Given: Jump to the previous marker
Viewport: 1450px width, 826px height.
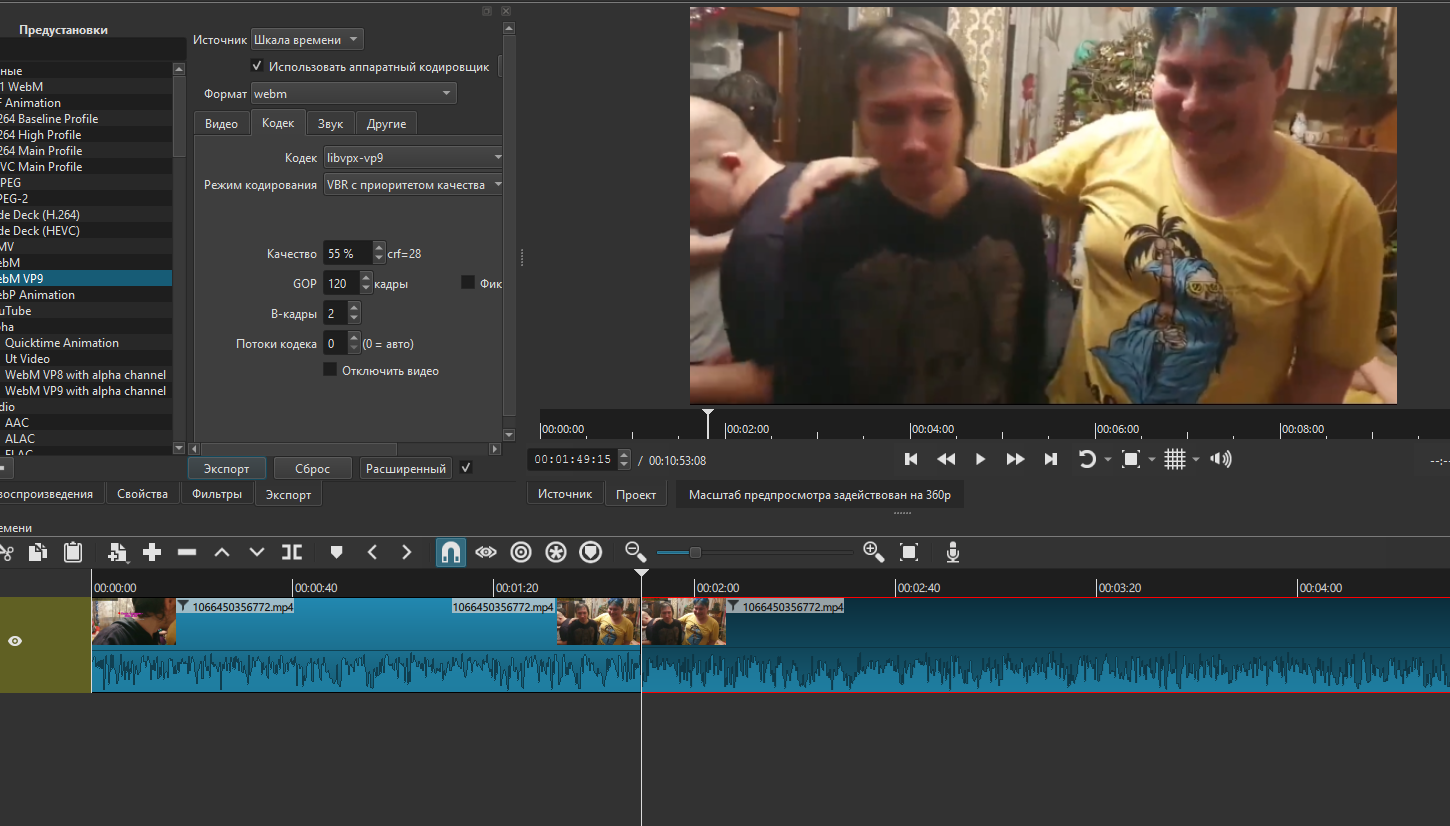Looking at the screenshot, I should coord(372,552).
